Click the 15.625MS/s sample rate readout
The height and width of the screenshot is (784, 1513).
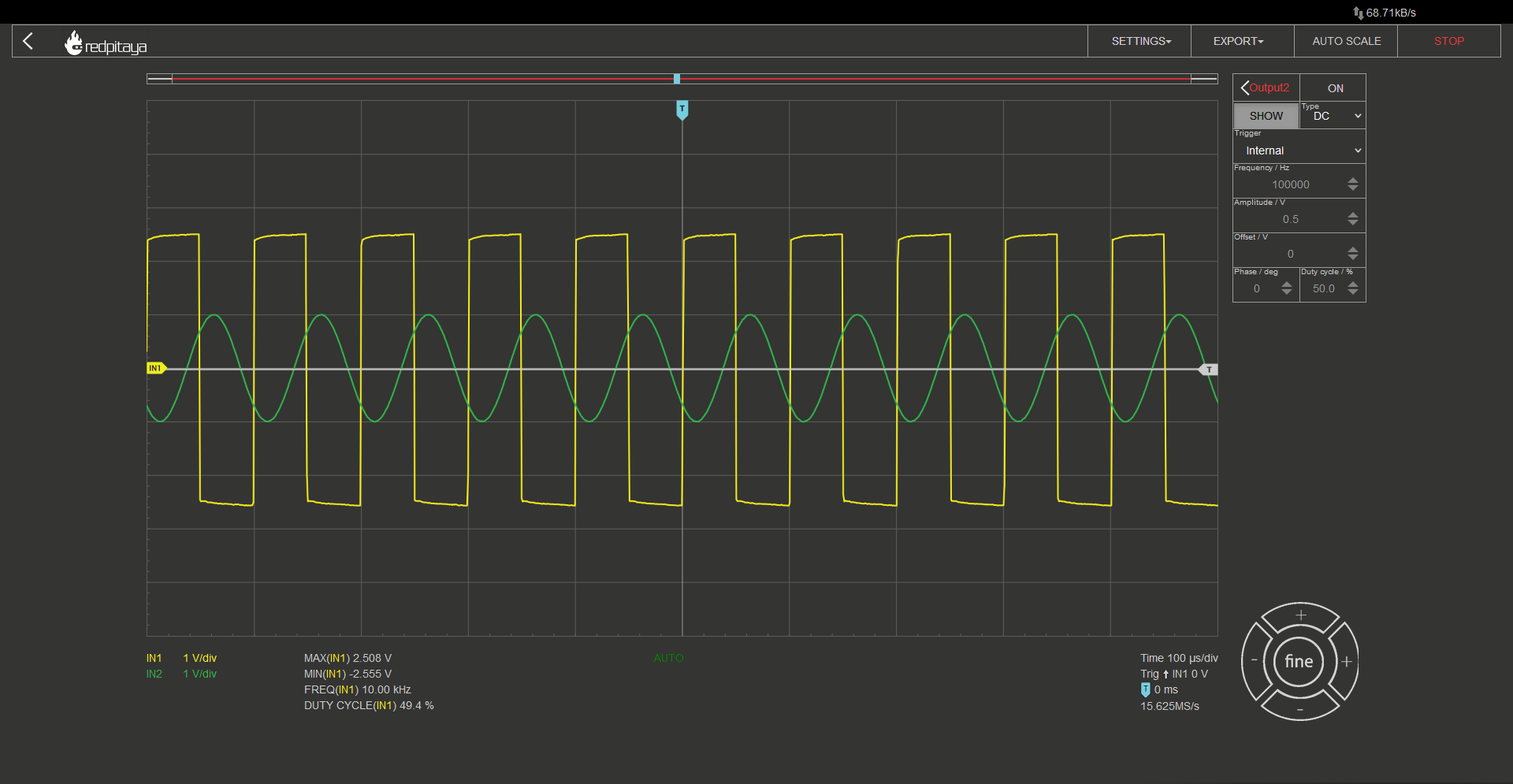tap(1169, 706)
